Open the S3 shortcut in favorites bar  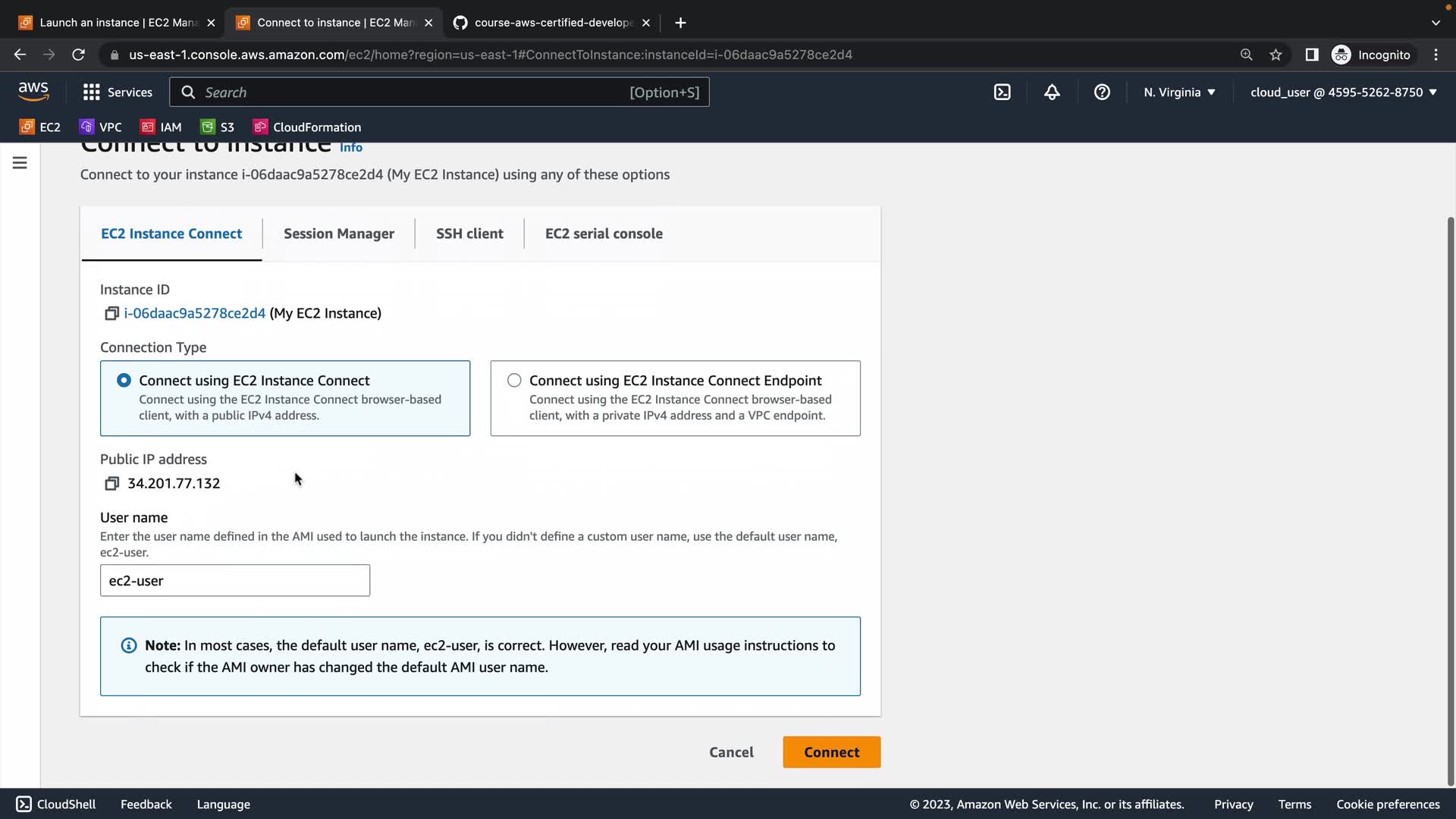pyautogui.click(x=218, y=127)
